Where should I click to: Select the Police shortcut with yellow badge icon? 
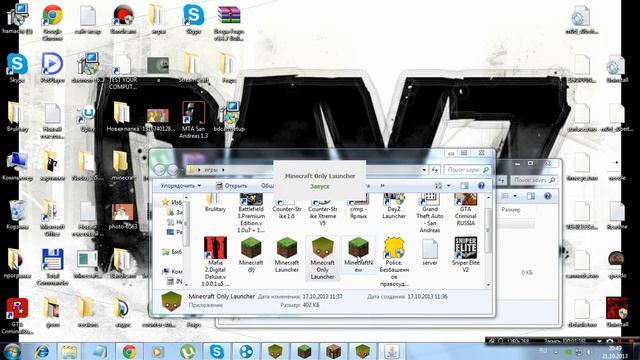(x=394, y=261)
